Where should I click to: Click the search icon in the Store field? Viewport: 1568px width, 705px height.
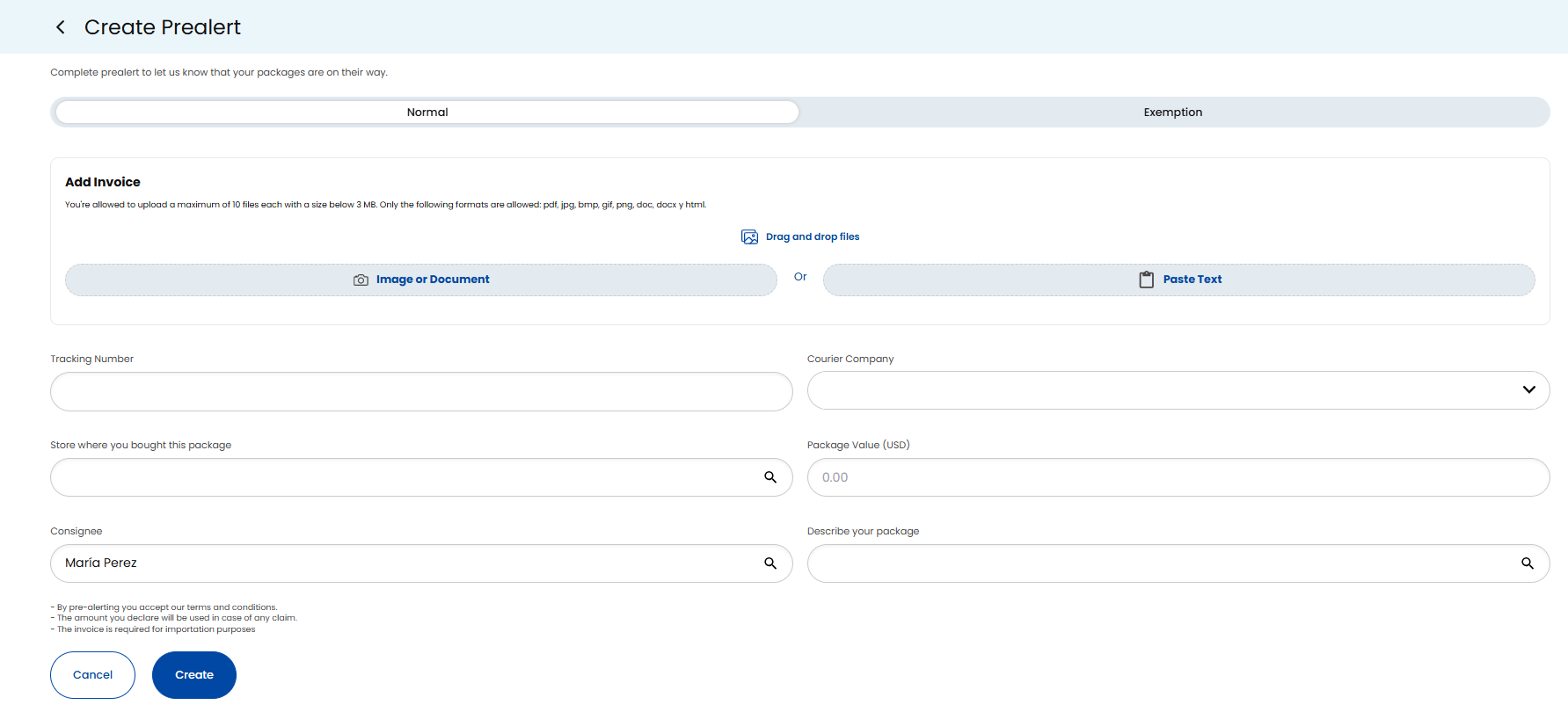pyautogui.click(x=770, y=477)
